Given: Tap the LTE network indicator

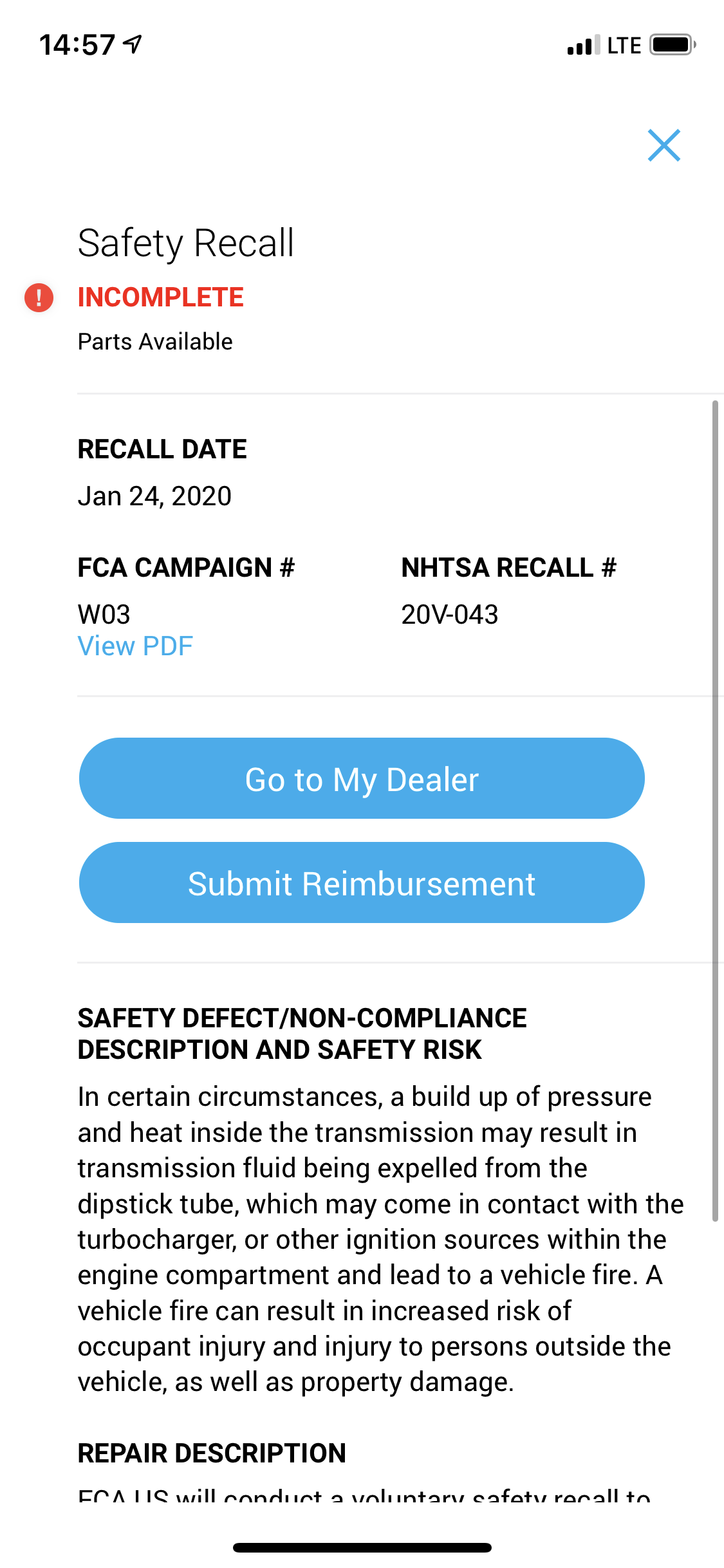Looking at the screenshot, I should coord(624,46).
